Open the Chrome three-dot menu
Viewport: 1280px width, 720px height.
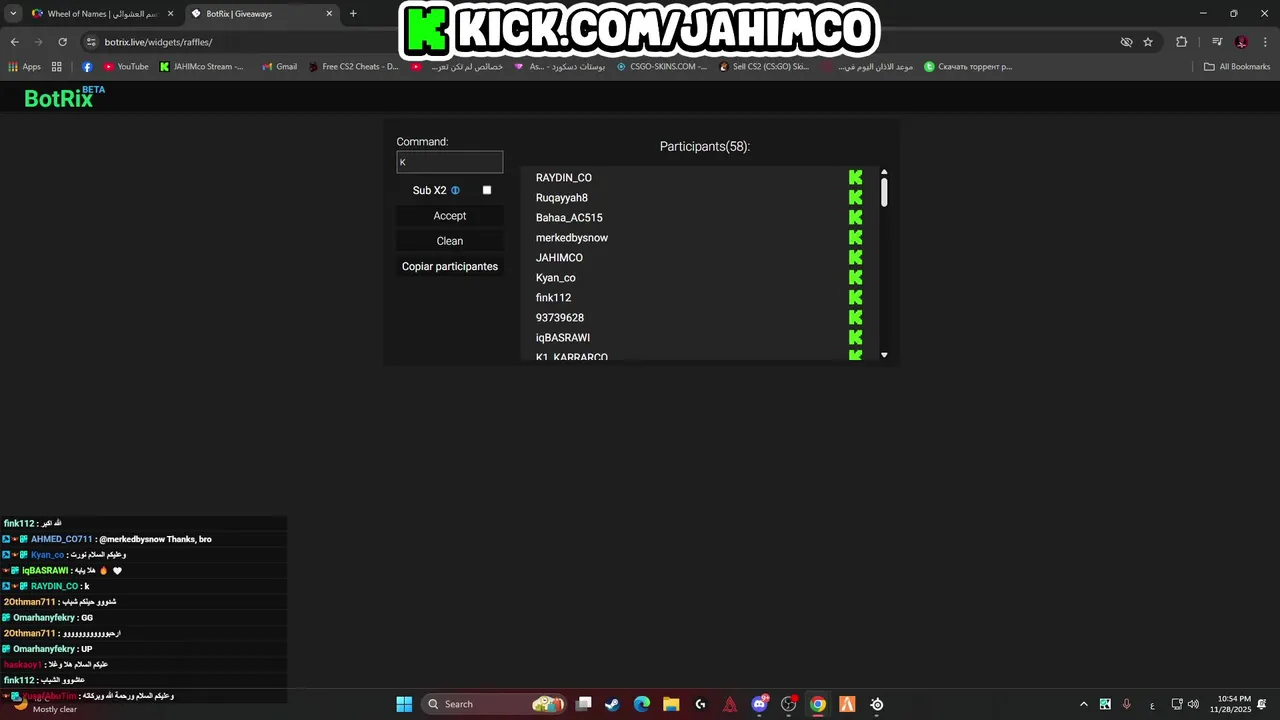click(1265, 42)
